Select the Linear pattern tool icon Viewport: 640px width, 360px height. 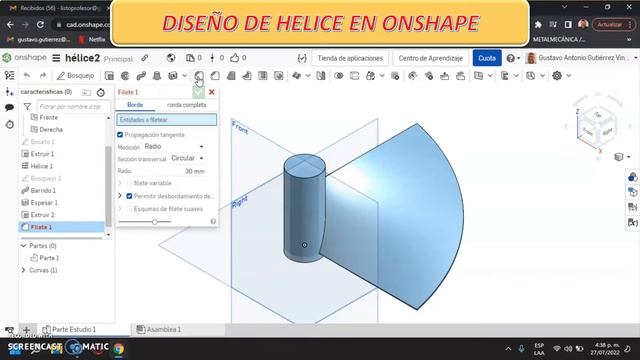(x=297, y=76)
